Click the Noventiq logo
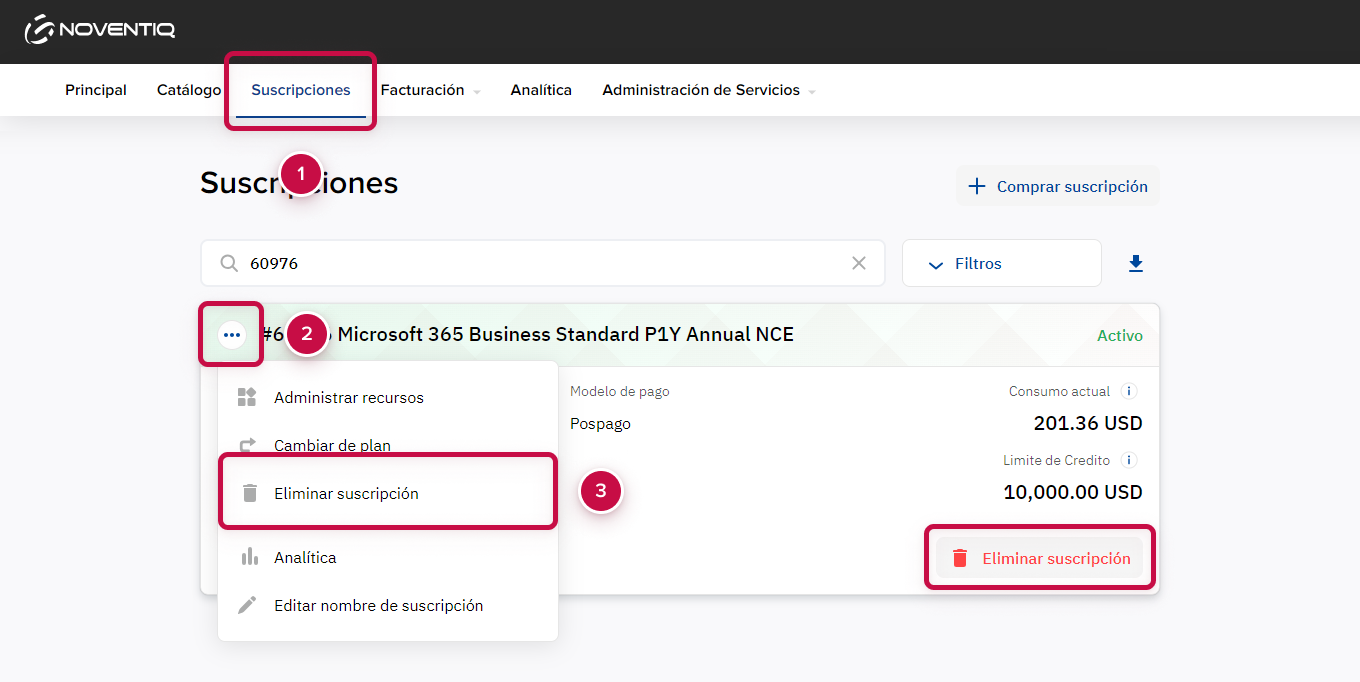The width and height of the screenshot is (1360, 682). point(100,30)
